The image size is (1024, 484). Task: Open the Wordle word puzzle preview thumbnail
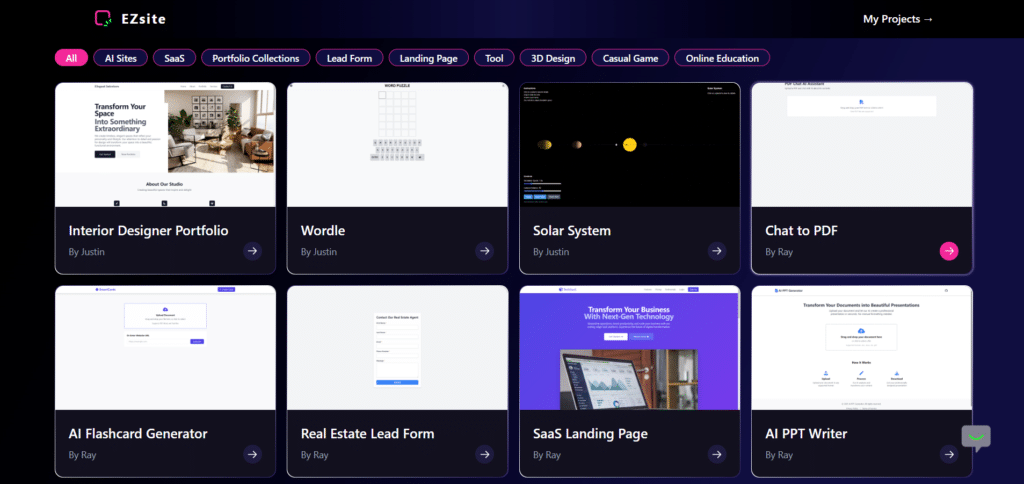397,145
